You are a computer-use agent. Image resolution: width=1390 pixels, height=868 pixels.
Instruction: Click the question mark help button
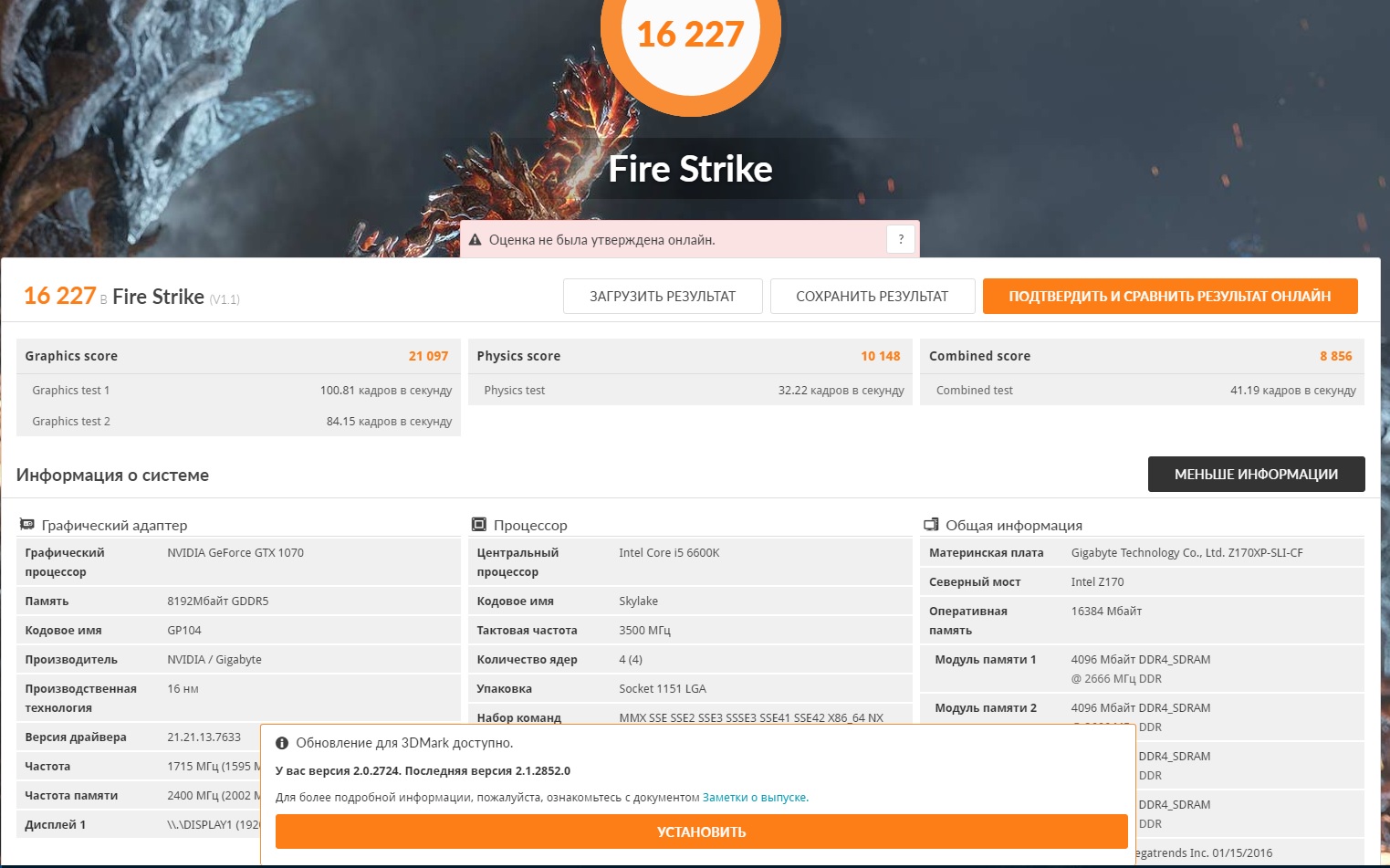point(901,239)
